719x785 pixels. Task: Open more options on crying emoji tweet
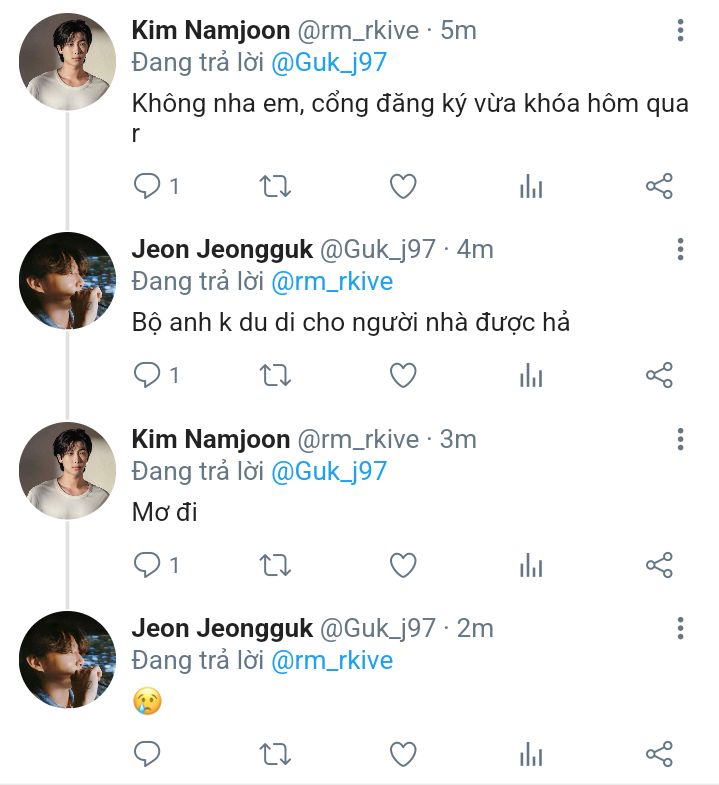(x=680, y=628)
